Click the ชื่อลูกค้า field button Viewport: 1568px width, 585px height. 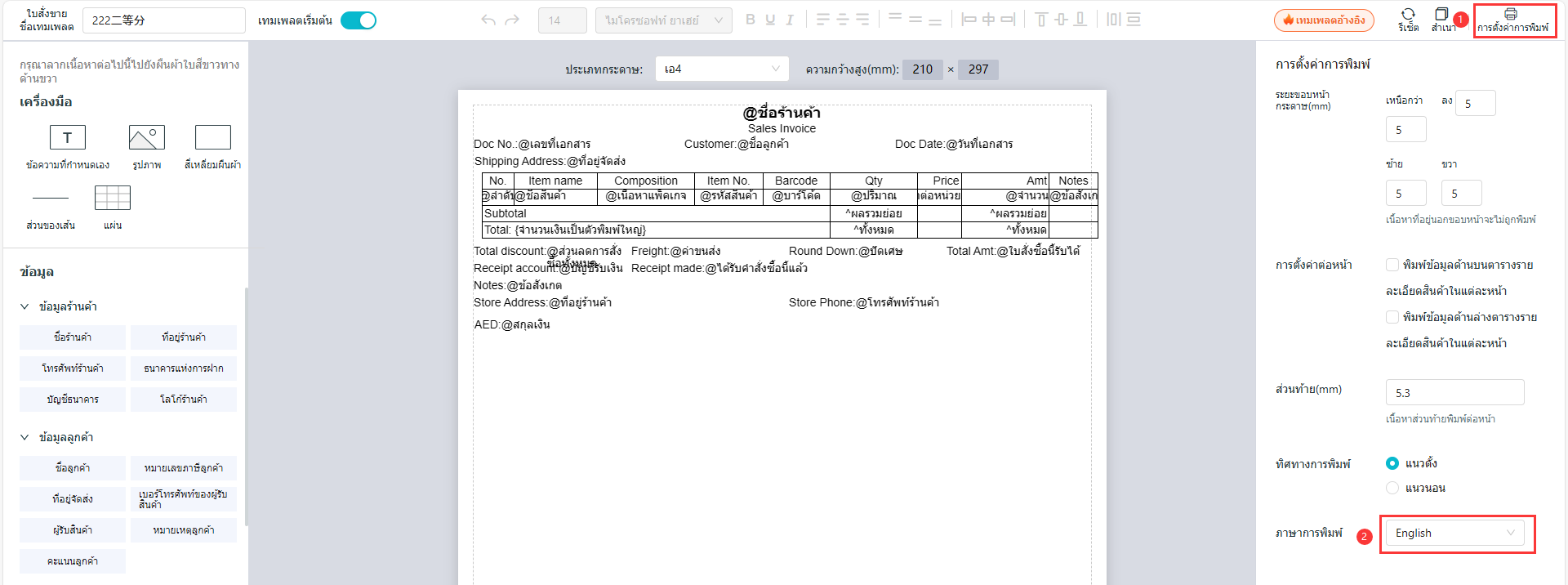coord(73,468)
